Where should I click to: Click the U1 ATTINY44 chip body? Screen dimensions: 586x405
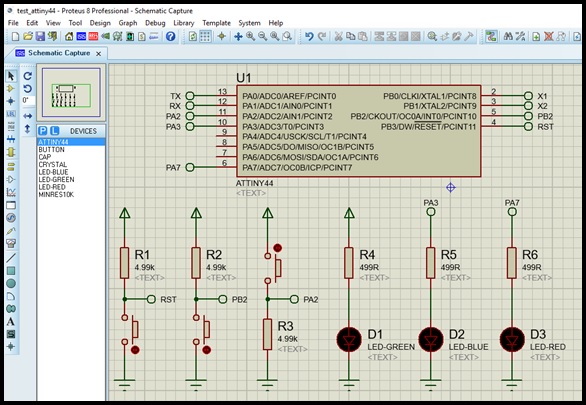pyautogui.click(x=358, y=131)
